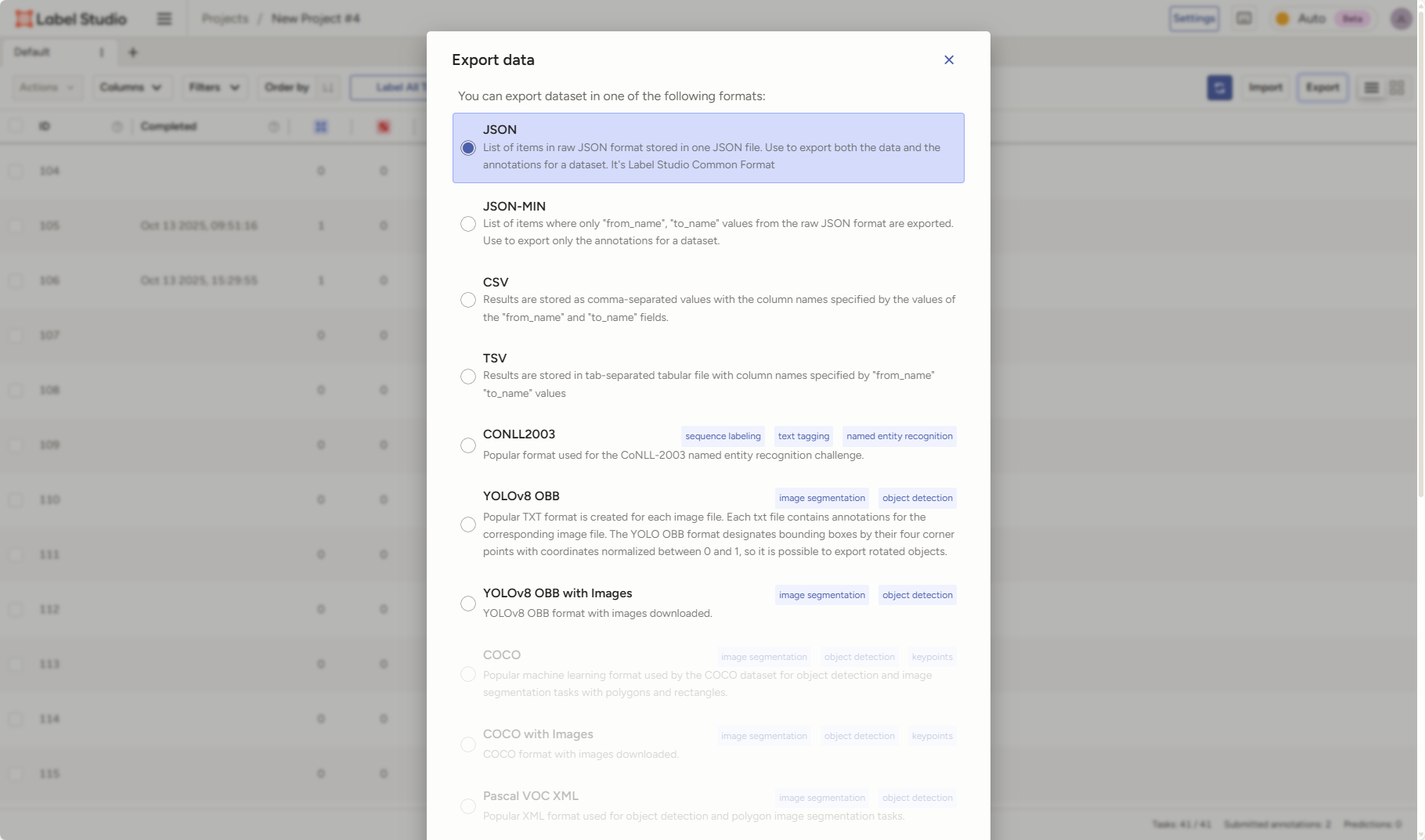This screenshot has width=1425, height=840.
Task: Click the Label Studio logo
Action: pyautogui.click(x=70, y=19)
